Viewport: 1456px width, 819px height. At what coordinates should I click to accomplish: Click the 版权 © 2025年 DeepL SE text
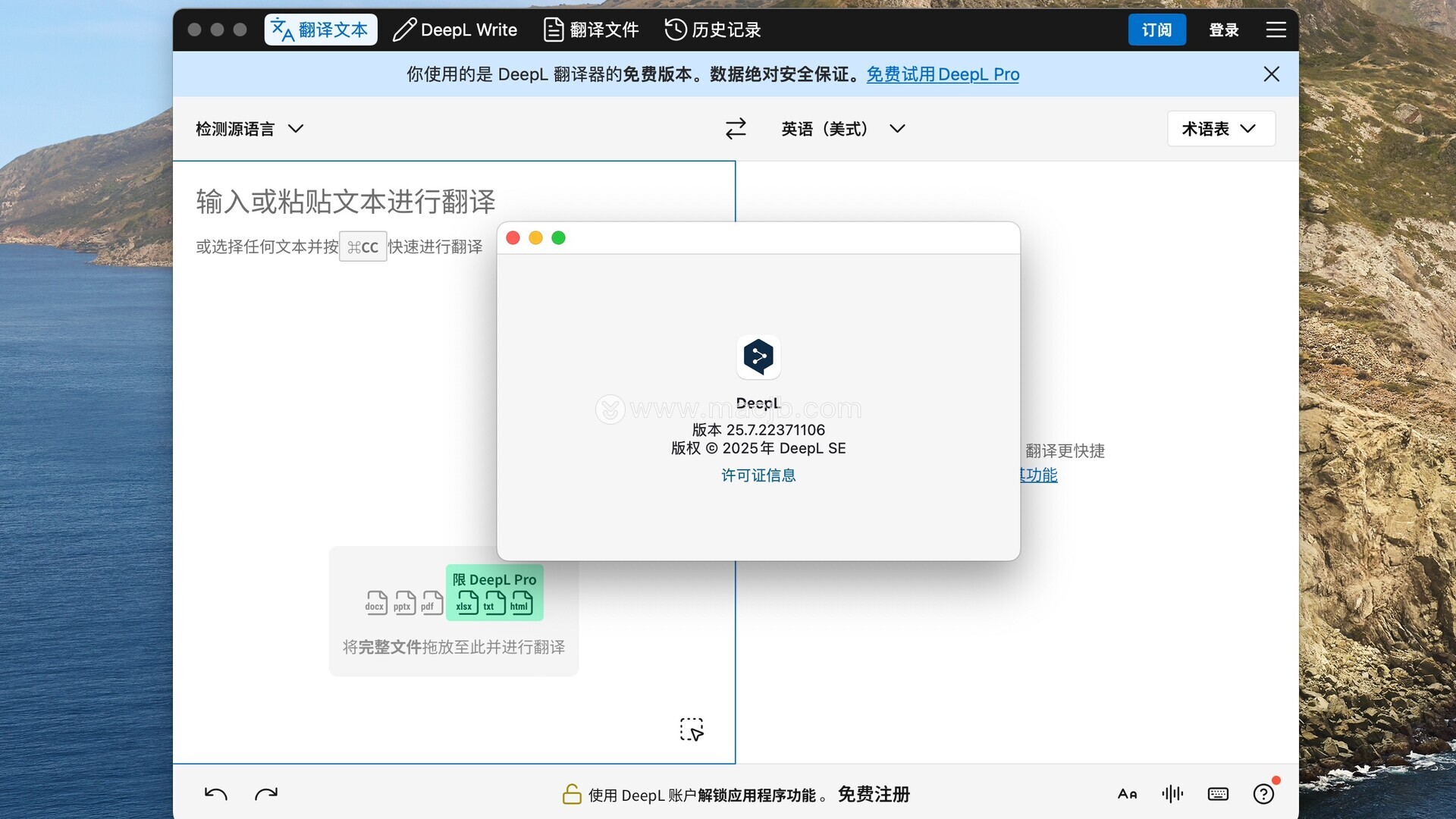[758, 448]
